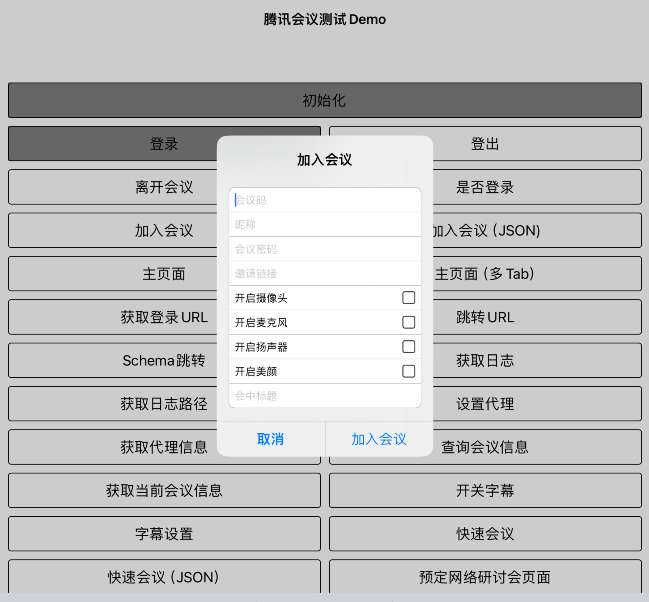This screenshot has height=602, width=649.
Task: Open the 预定网络研讨会页面 button
Action: click(x=485, y=577)
